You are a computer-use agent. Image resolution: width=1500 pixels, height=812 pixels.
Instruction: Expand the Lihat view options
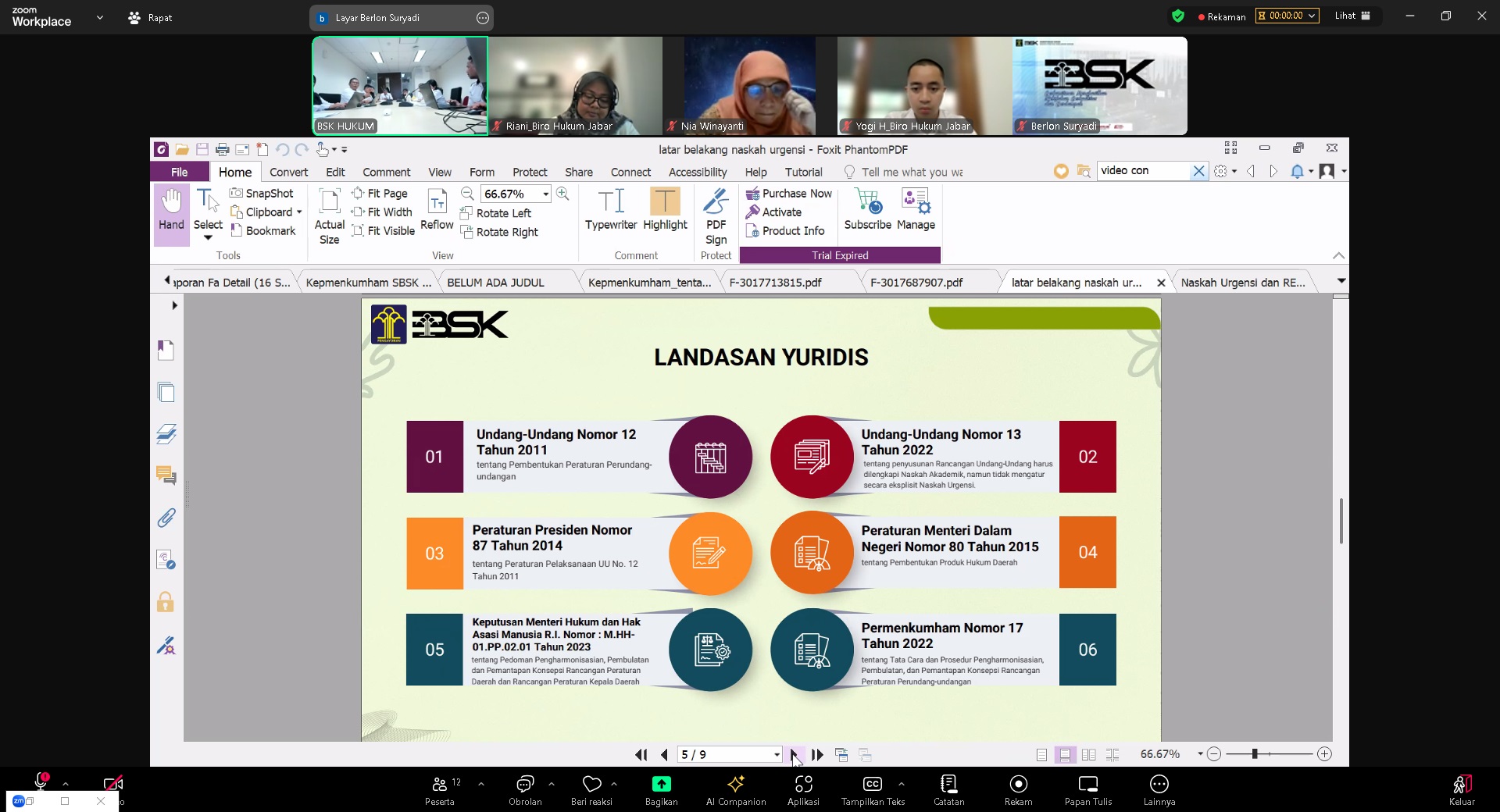[1352, 16]
